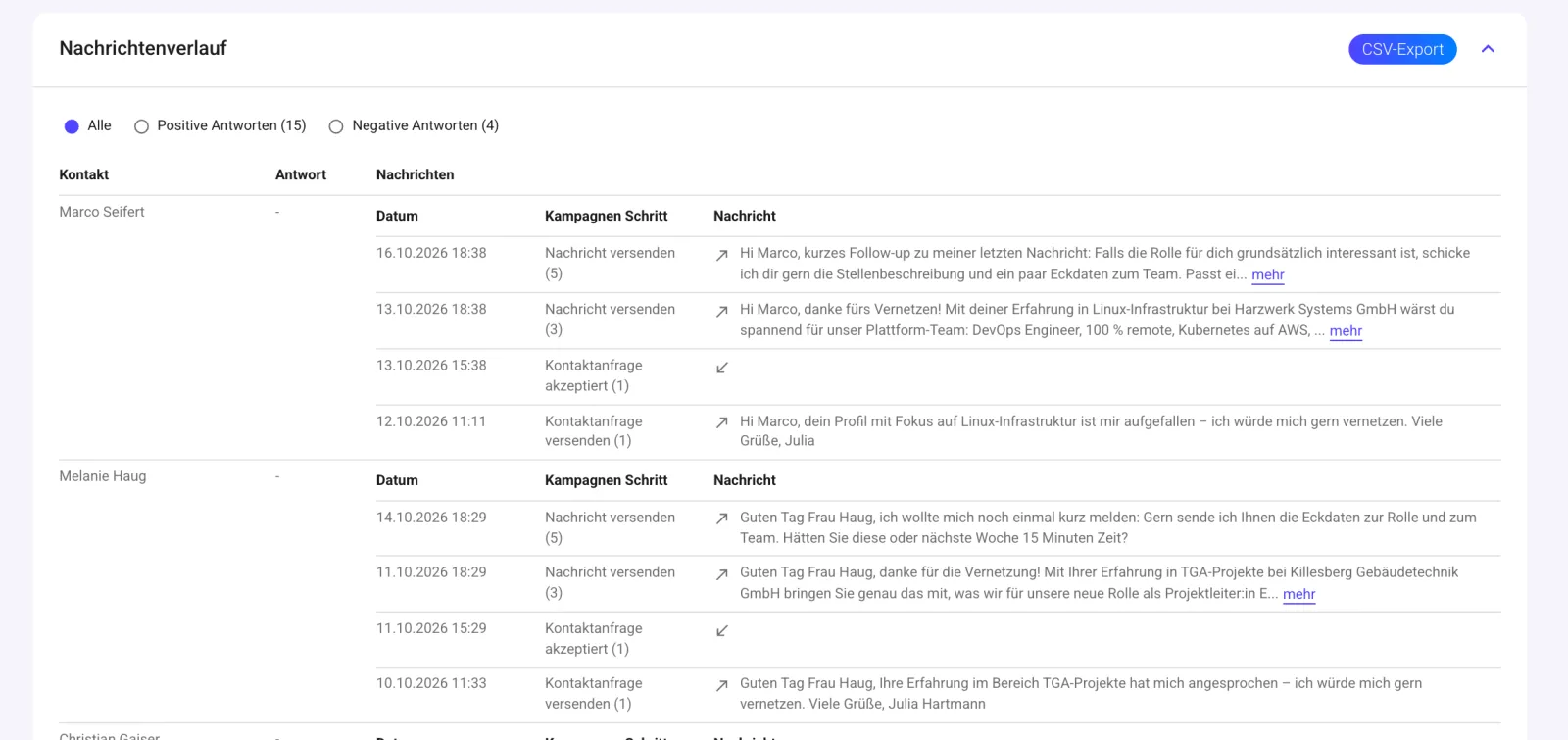Click date 10.10.2026 11:33
This screenshot has width=1568, height=740.
click(431, 683)
